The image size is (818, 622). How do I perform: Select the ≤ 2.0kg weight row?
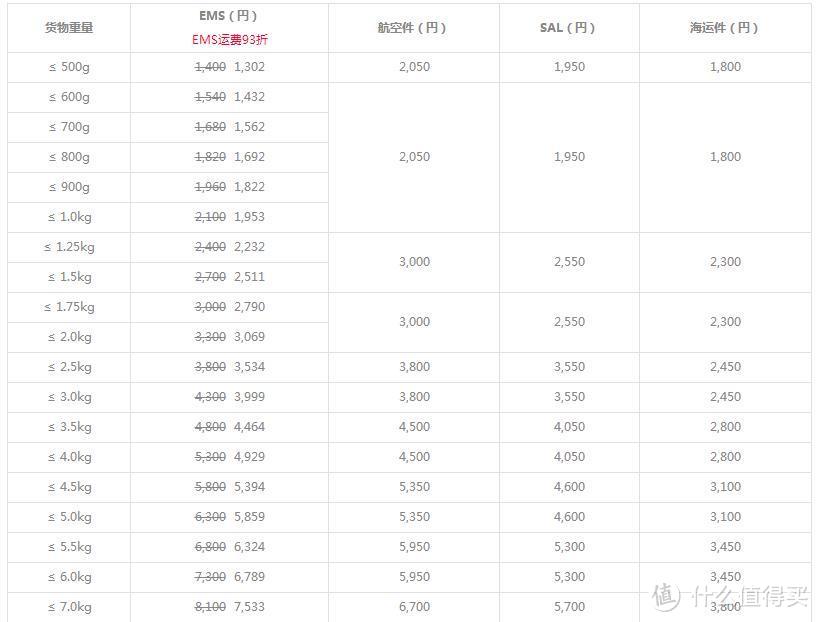pyautogui.click(x=69, y=337)
